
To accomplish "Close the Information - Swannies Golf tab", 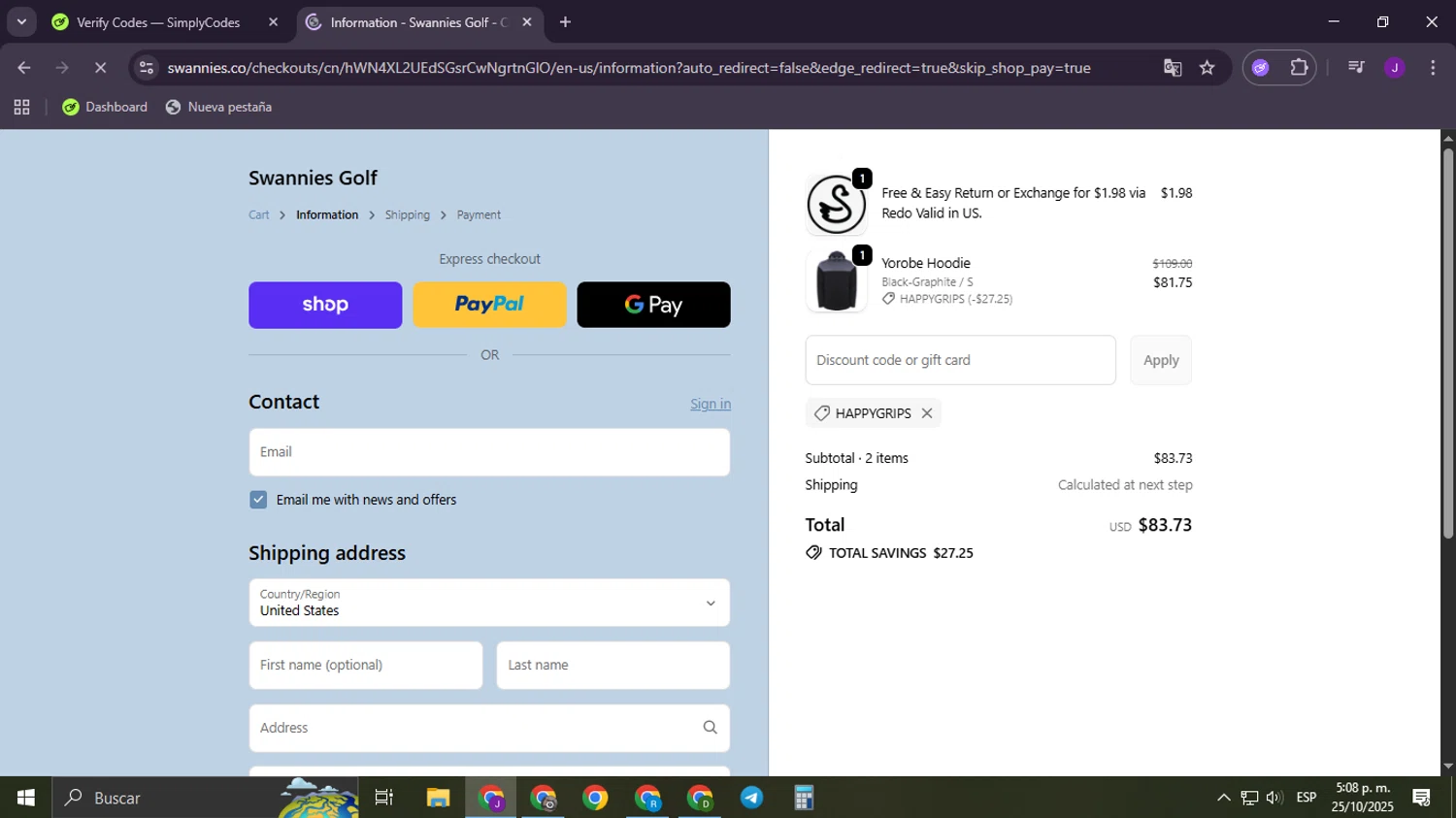I will pyautogui.click(x=526, y=22).
